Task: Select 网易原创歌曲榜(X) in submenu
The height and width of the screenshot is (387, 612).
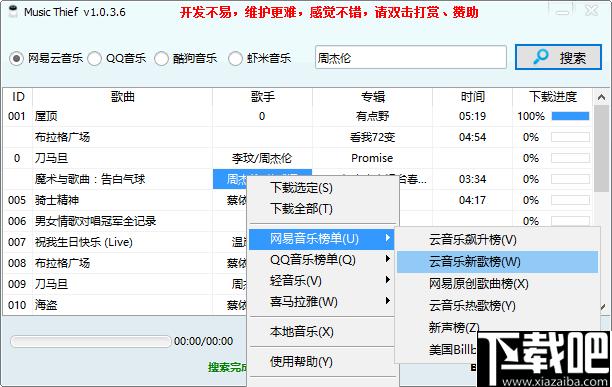Action: click(x=479, y=284)
